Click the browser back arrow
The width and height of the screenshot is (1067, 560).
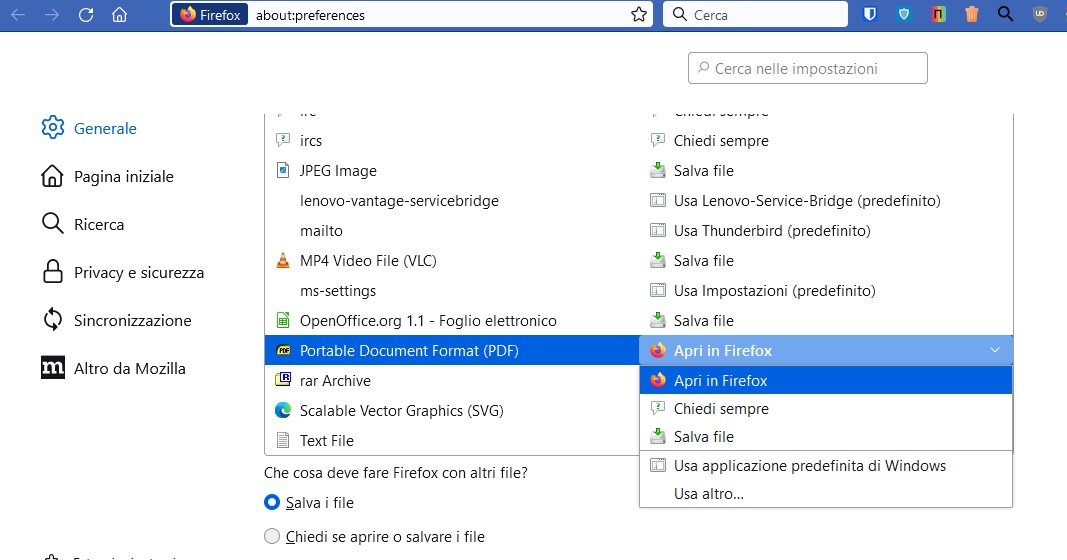[x=18, y=15]
